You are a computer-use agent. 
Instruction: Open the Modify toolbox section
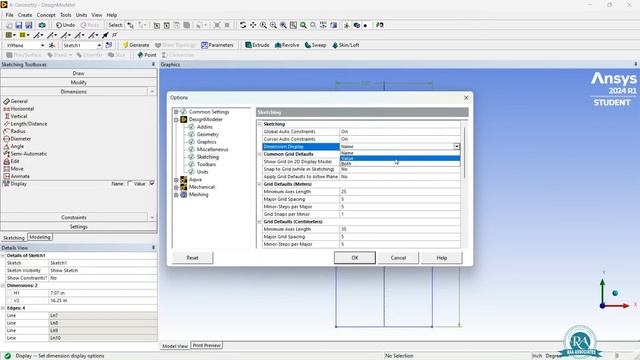(x=78, y=82)
